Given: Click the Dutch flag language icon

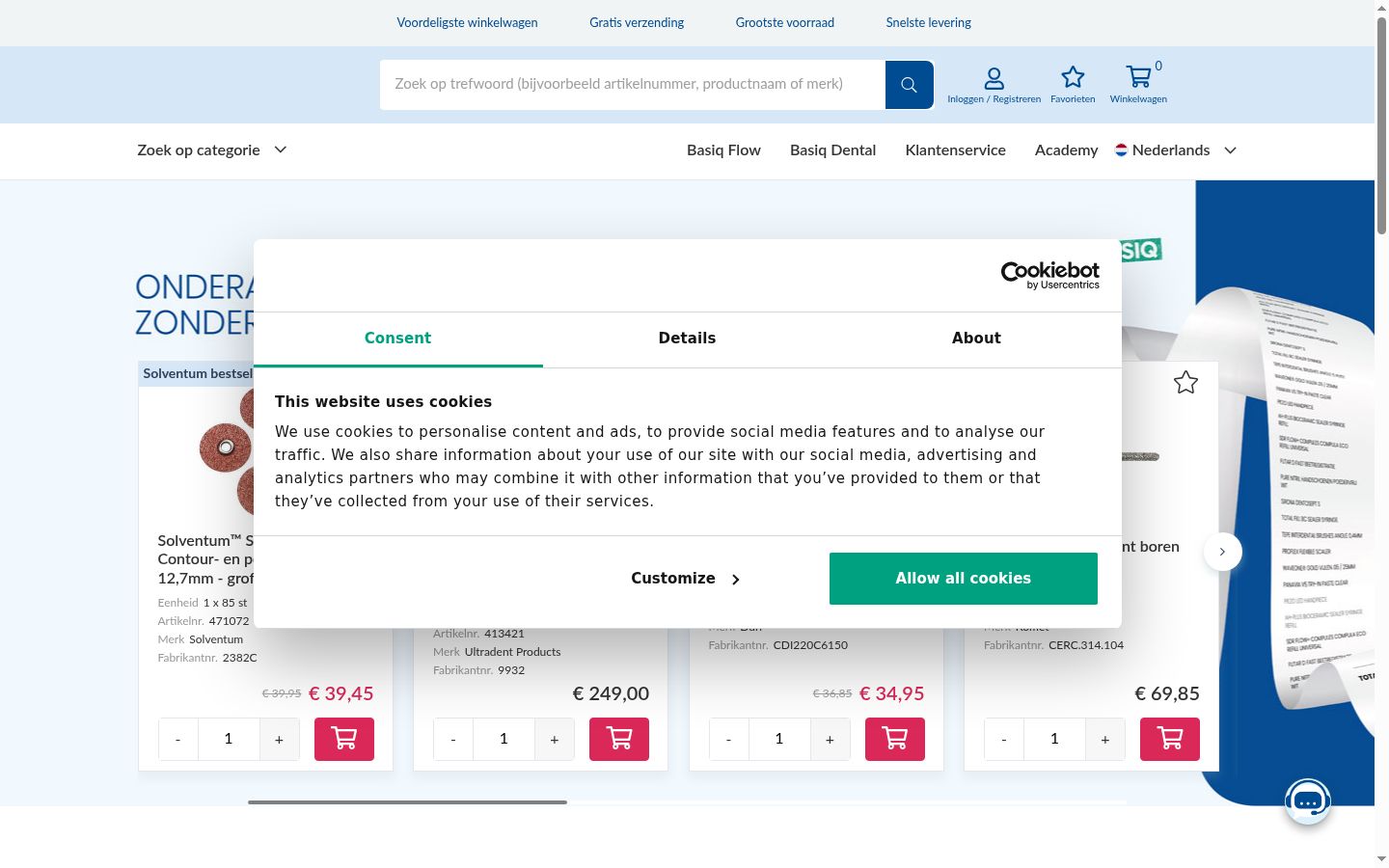Looking at the screenshot, I should click(1121, 149).
